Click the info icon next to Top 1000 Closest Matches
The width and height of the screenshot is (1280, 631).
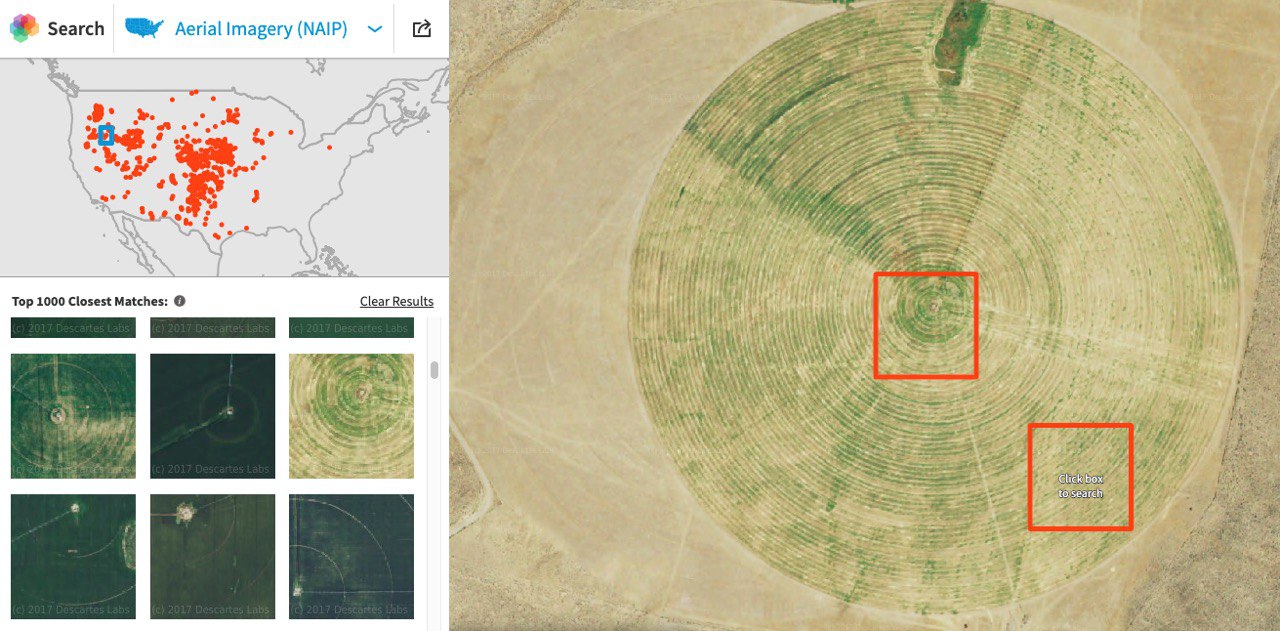pyautogui.click(x=179, y=301)
